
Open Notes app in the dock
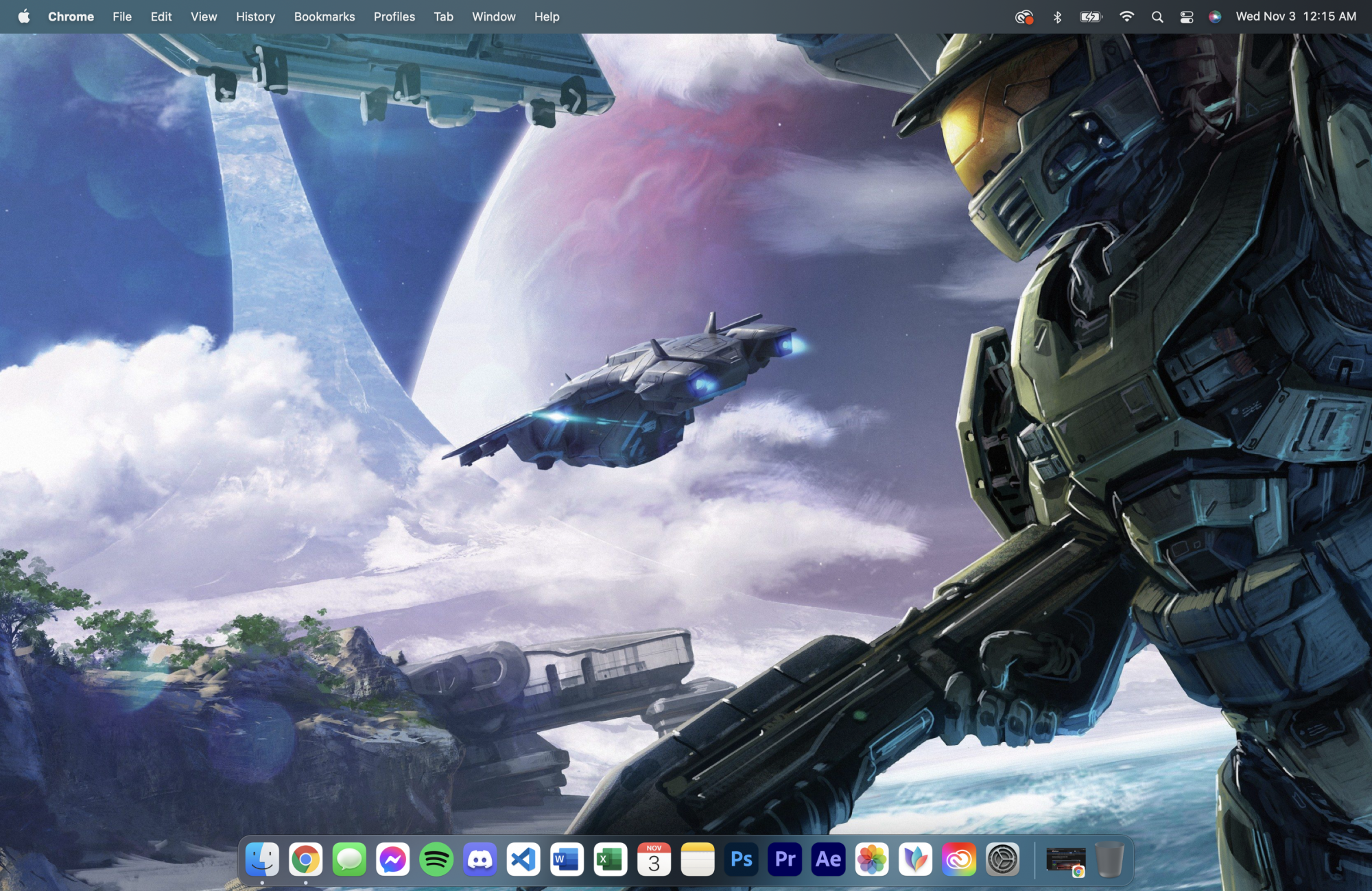coord(698,859)
